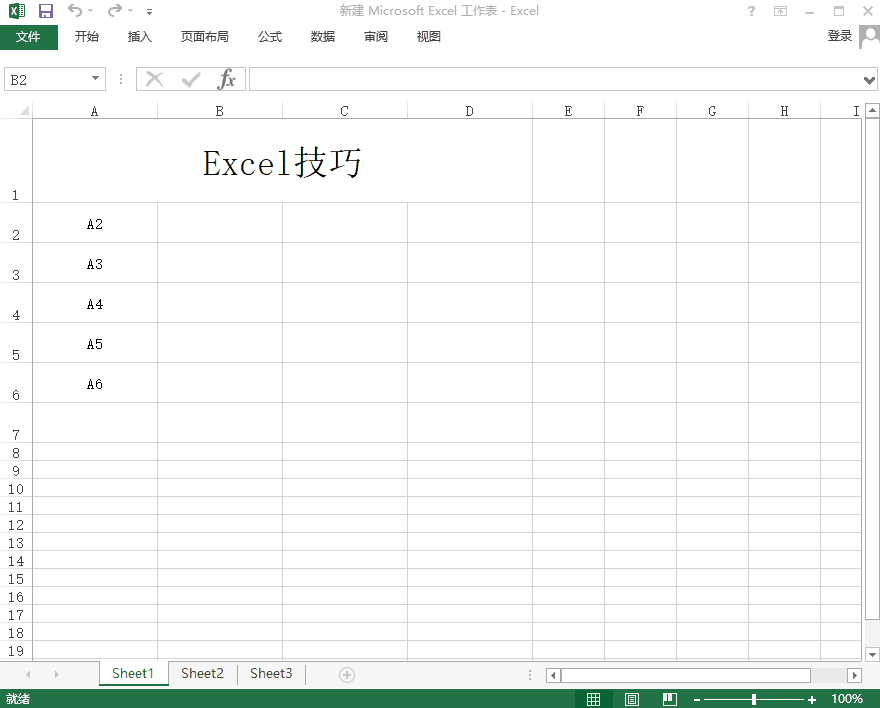Select cell containing A6
This screenshot has width=880, height=708.
[95, 383]
